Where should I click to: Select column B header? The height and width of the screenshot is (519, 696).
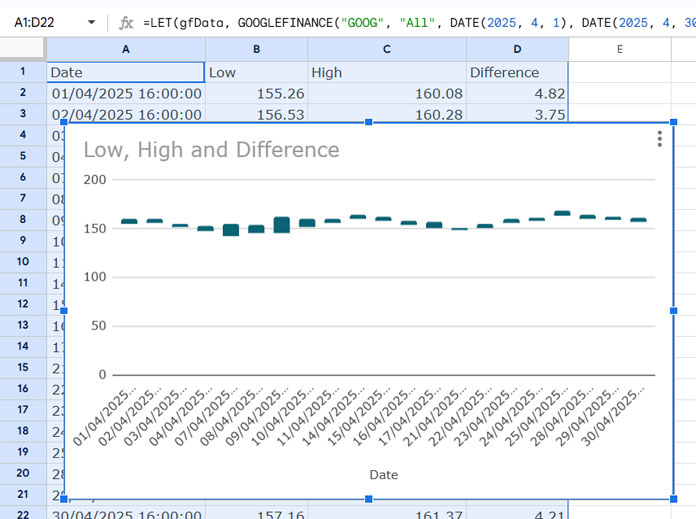coord(257,49)
